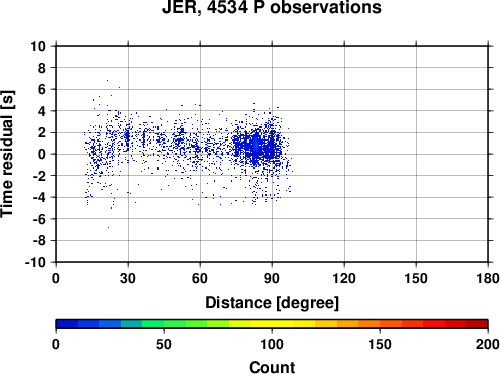Select the y-axis tick label '-10'

click(35, 263)
